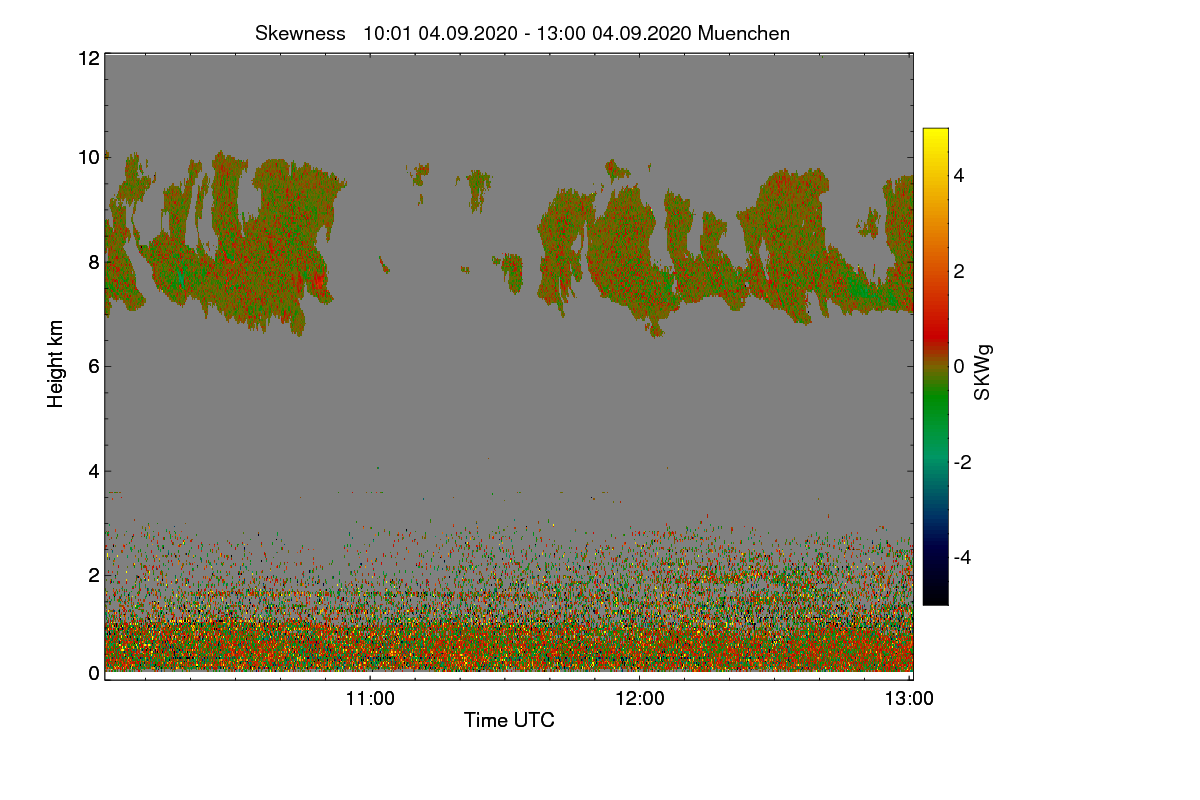Click the colorbar value 4 label
This screenshot has height=800, width=1200.
tap(960, 175)
